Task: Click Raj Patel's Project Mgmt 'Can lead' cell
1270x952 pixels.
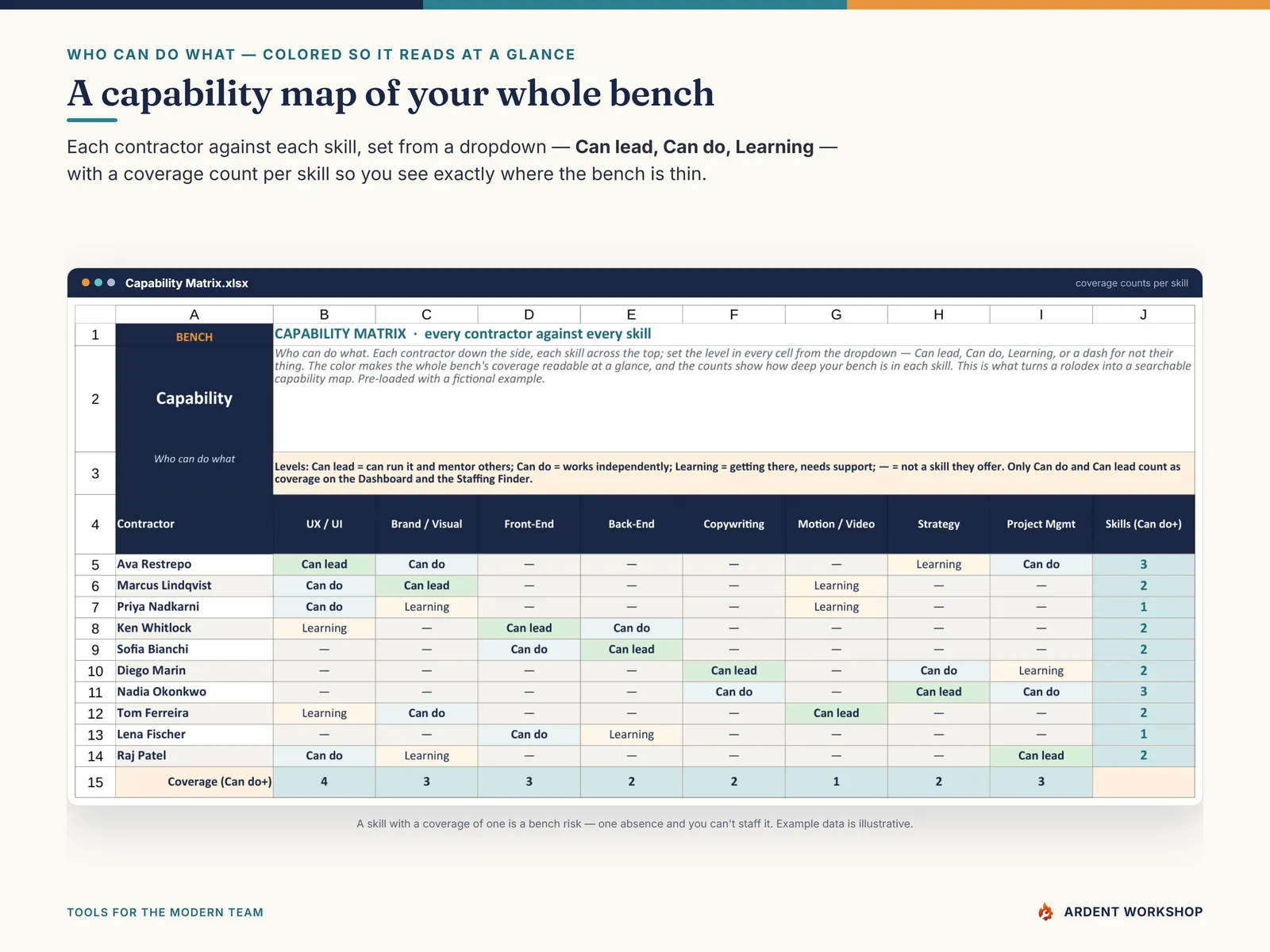Action: click(x=1041, y=756)
